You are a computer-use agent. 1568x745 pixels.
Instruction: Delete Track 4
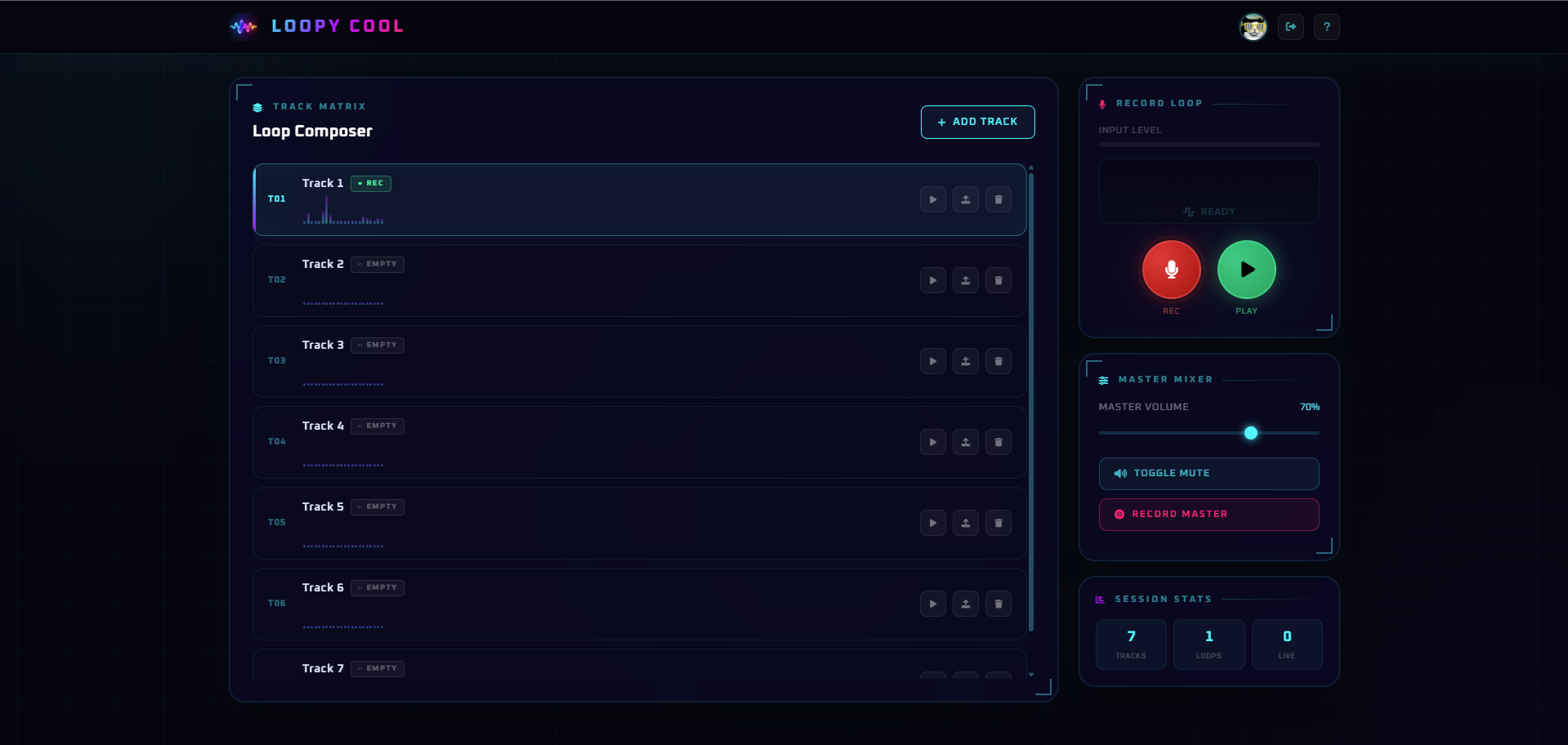998,442
